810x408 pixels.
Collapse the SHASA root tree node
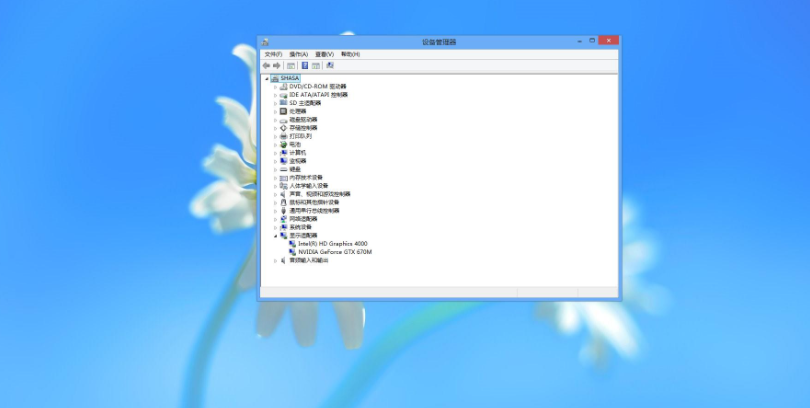pyautogui.click(x=267, y=78)
